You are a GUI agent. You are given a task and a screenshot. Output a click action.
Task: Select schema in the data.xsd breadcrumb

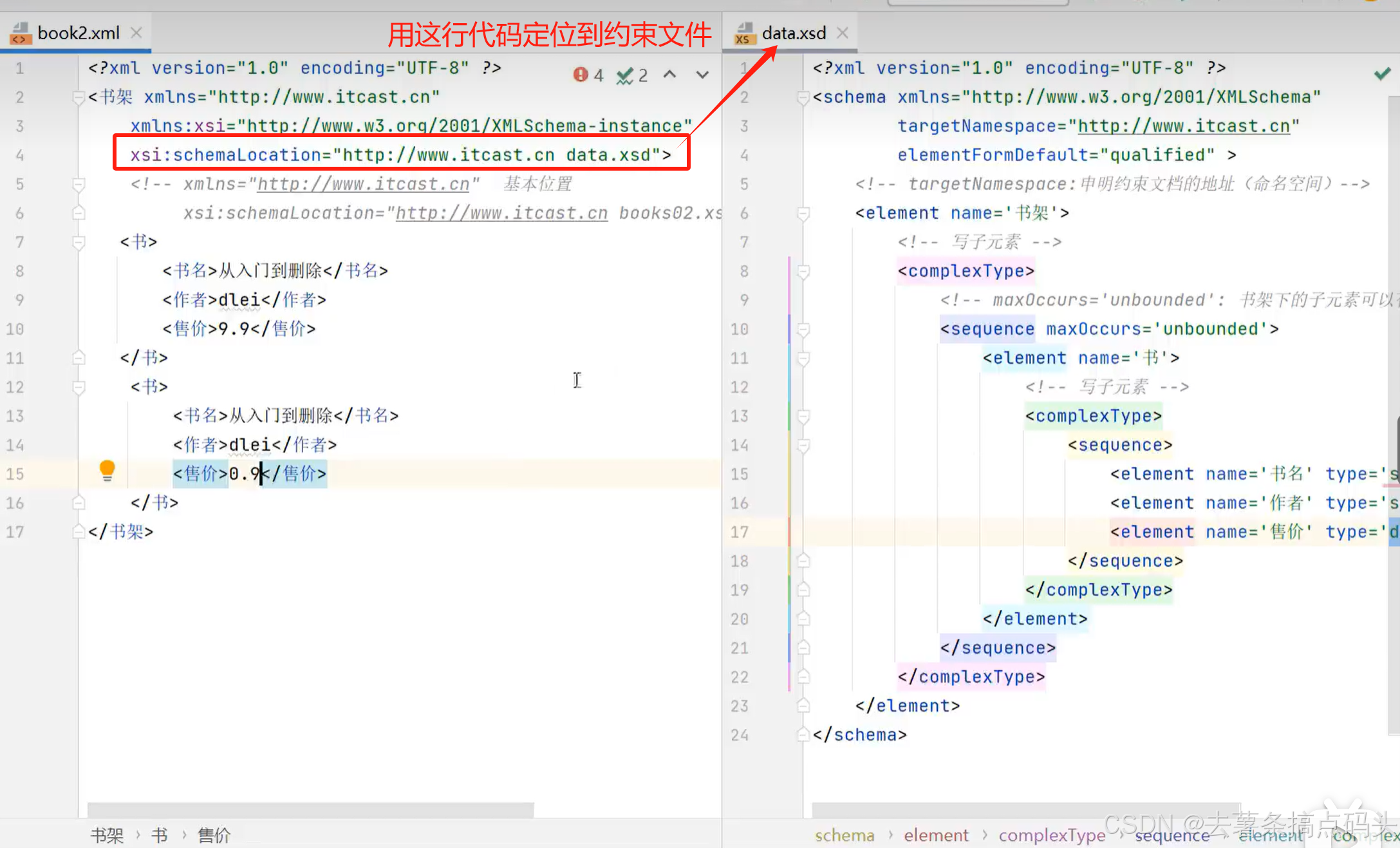(845, 835)
